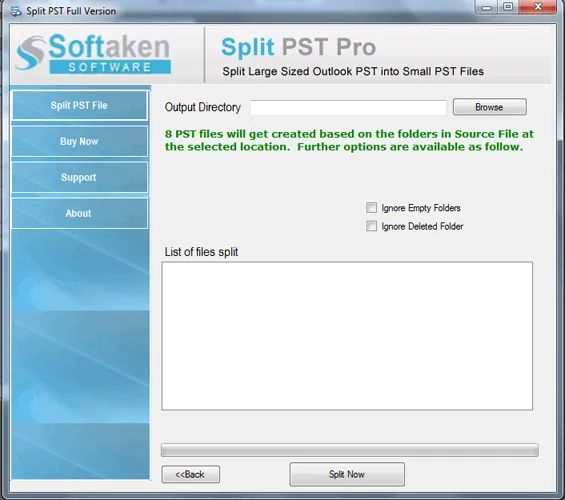Image resolution: width=565 pixels, height=500 pixels.
Task: Open the Split PST File sidebar tab
Action: click(x=80, y=105)
